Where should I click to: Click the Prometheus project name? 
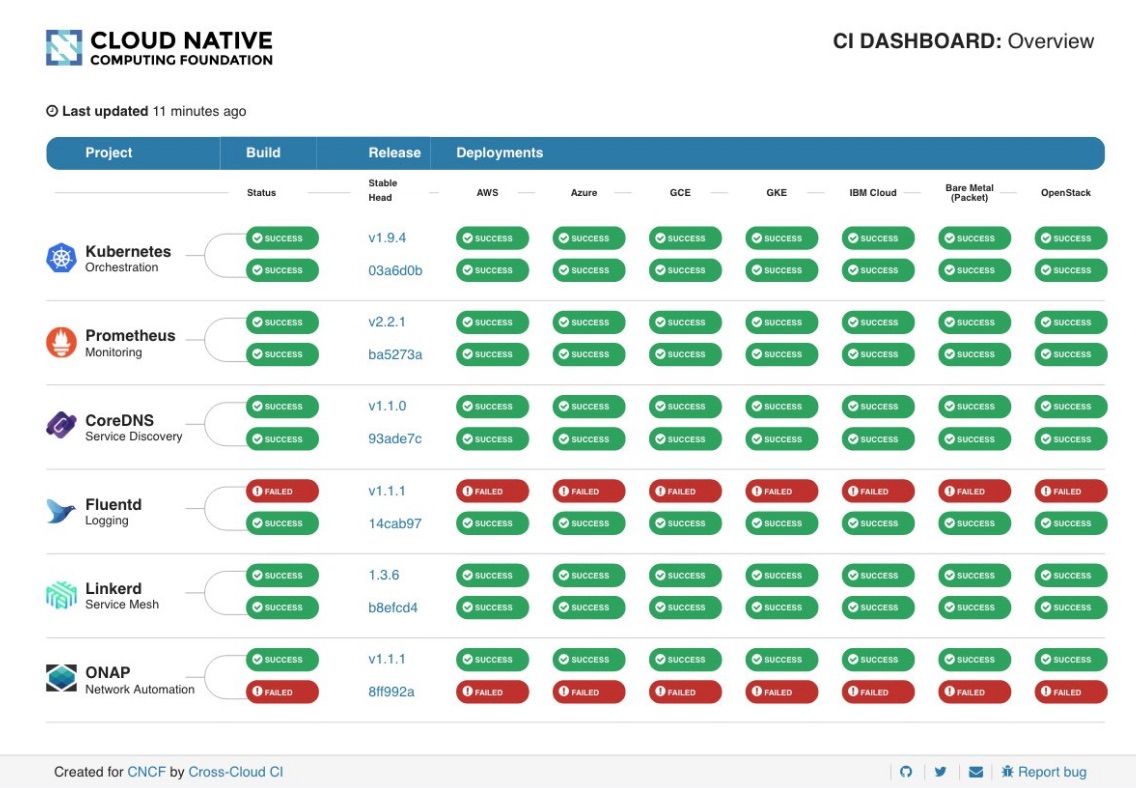130,335
